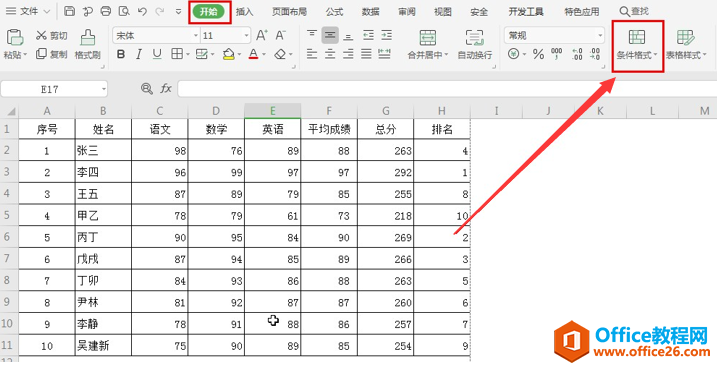Activate the Format Painter 格式刷

(87, 45)
